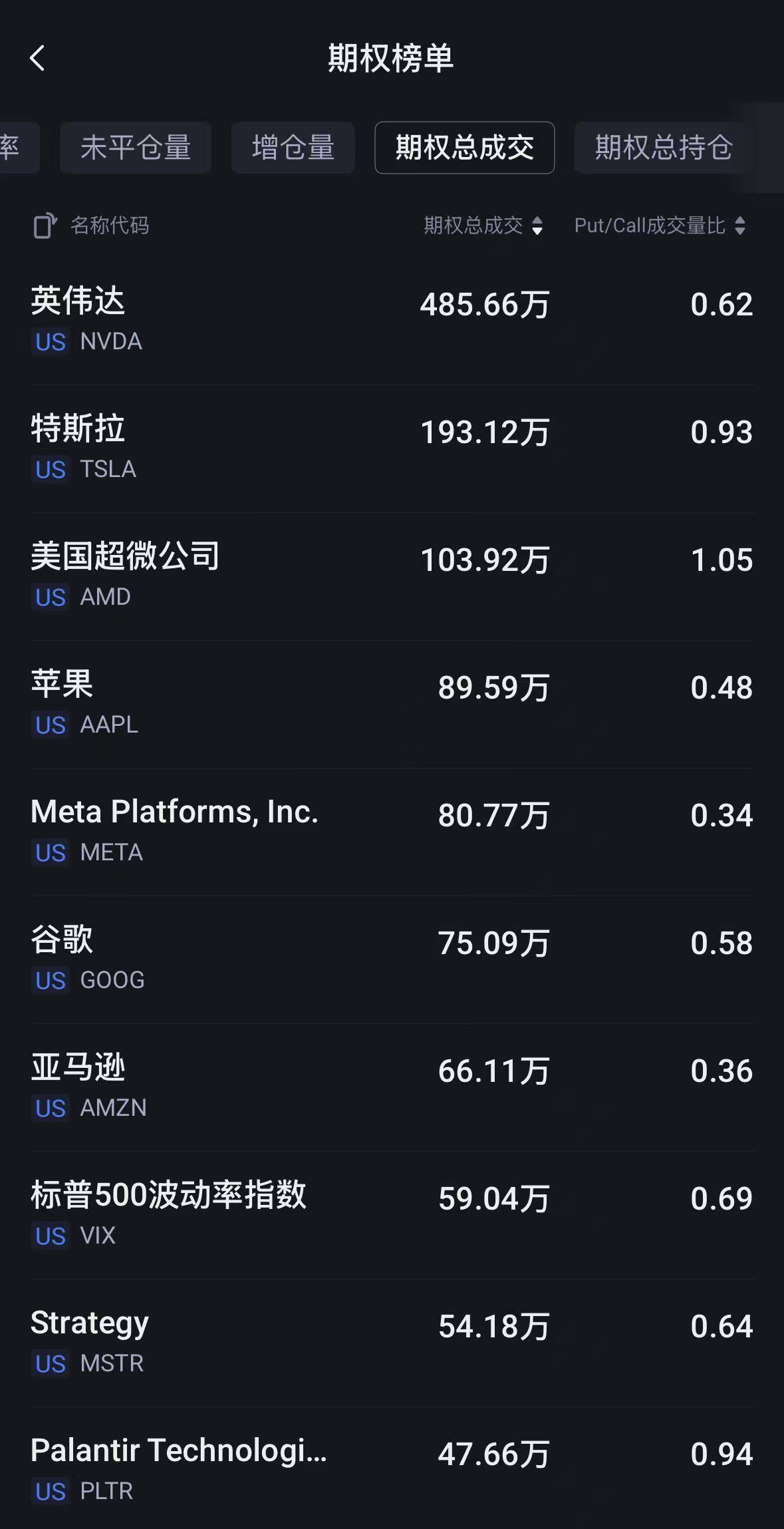The width and height of the screenshot is (784, 1529).
Task: Open the 英伟达 NVDA row
Action: 392,321
